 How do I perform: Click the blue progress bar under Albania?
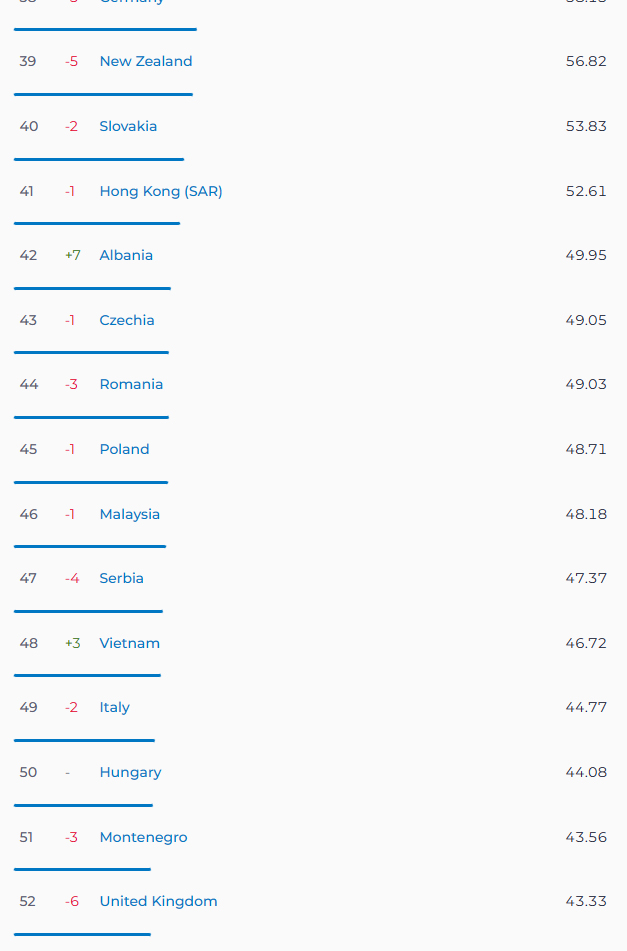click(92, 289)
